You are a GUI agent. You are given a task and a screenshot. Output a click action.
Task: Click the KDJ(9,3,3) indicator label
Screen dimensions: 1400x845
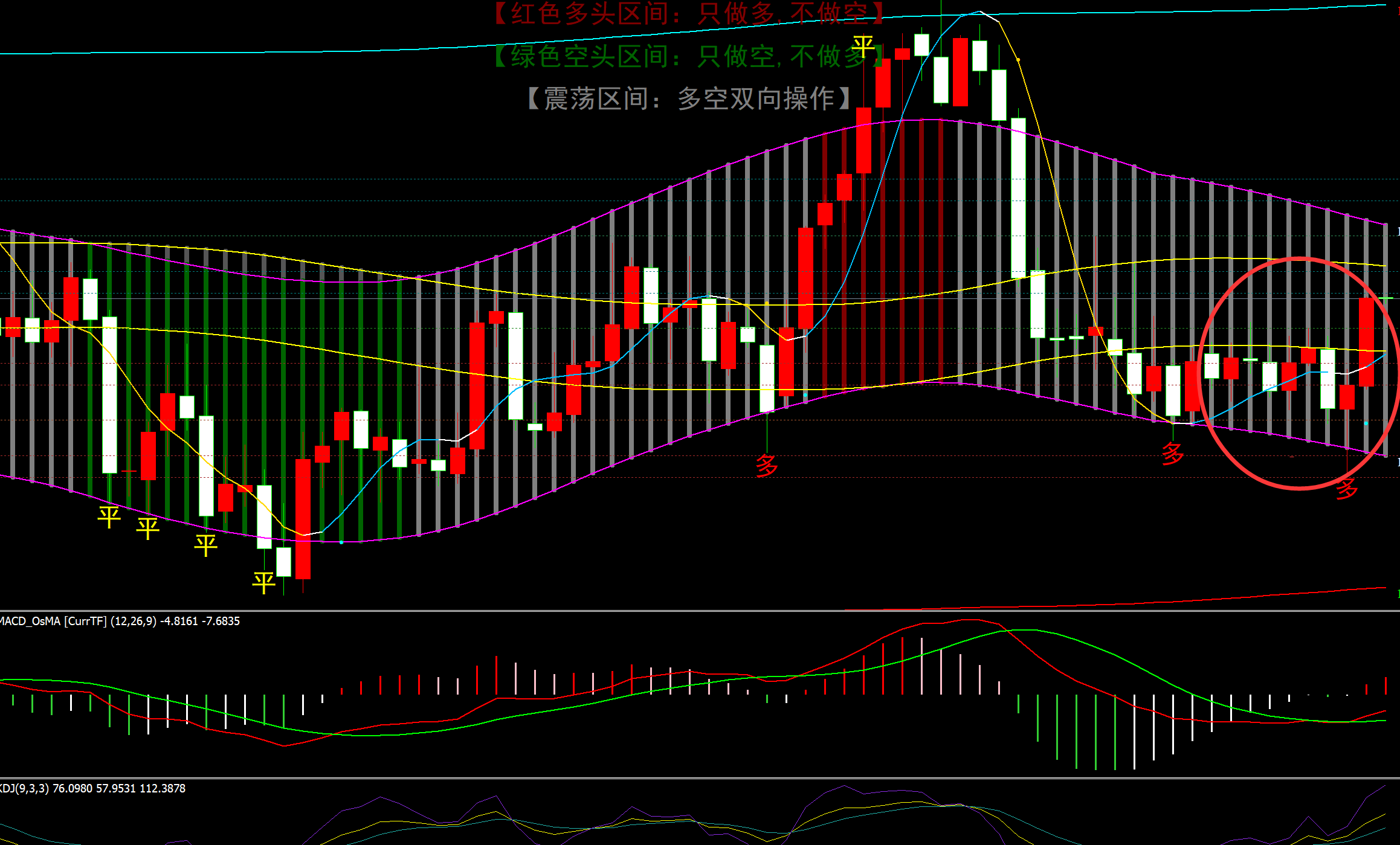click(x=92, y=788)
